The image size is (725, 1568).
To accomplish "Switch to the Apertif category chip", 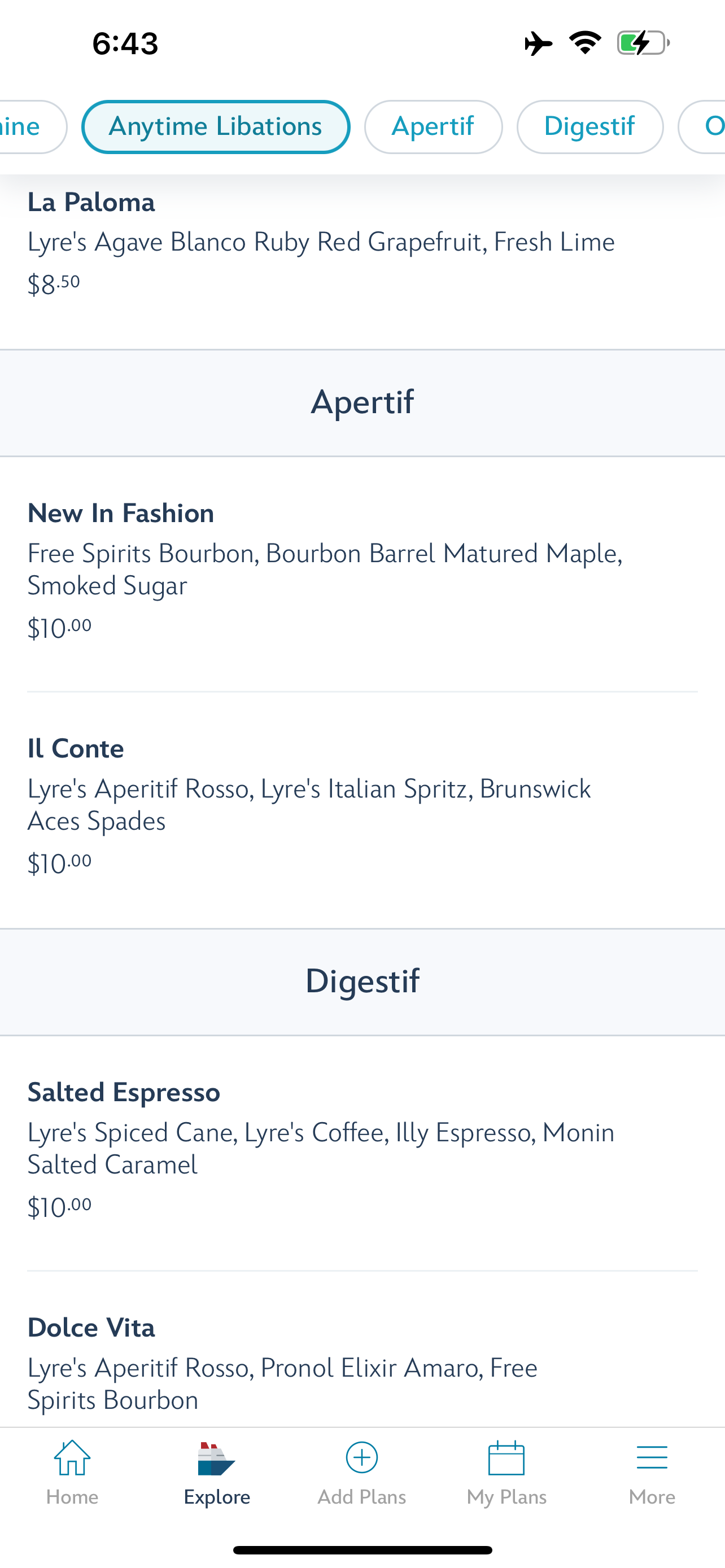I will pyautogui.click(x=433, y=126).
